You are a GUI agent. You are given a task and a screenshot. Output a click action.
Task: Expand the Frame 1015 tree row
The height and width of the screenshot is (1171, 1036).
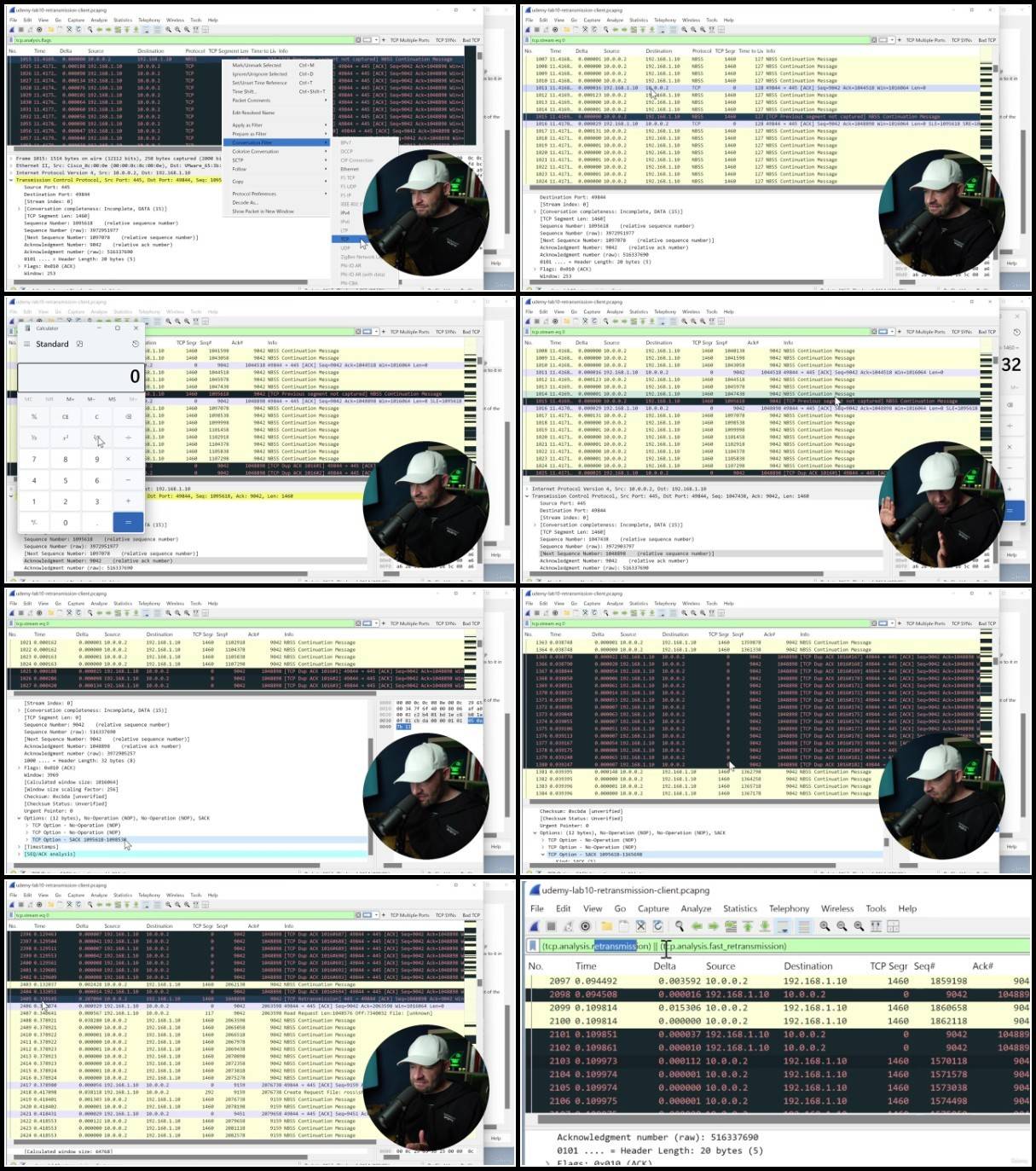(12, 159)
